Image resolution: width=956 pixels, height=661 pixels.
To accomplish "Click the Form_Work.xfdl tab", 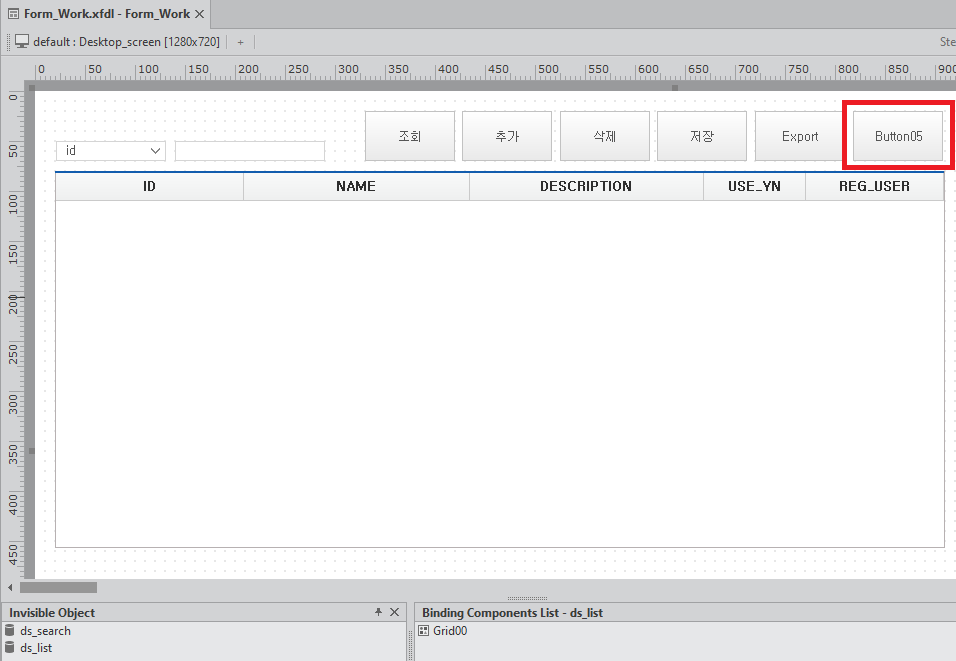I will (x=100, y=14).
